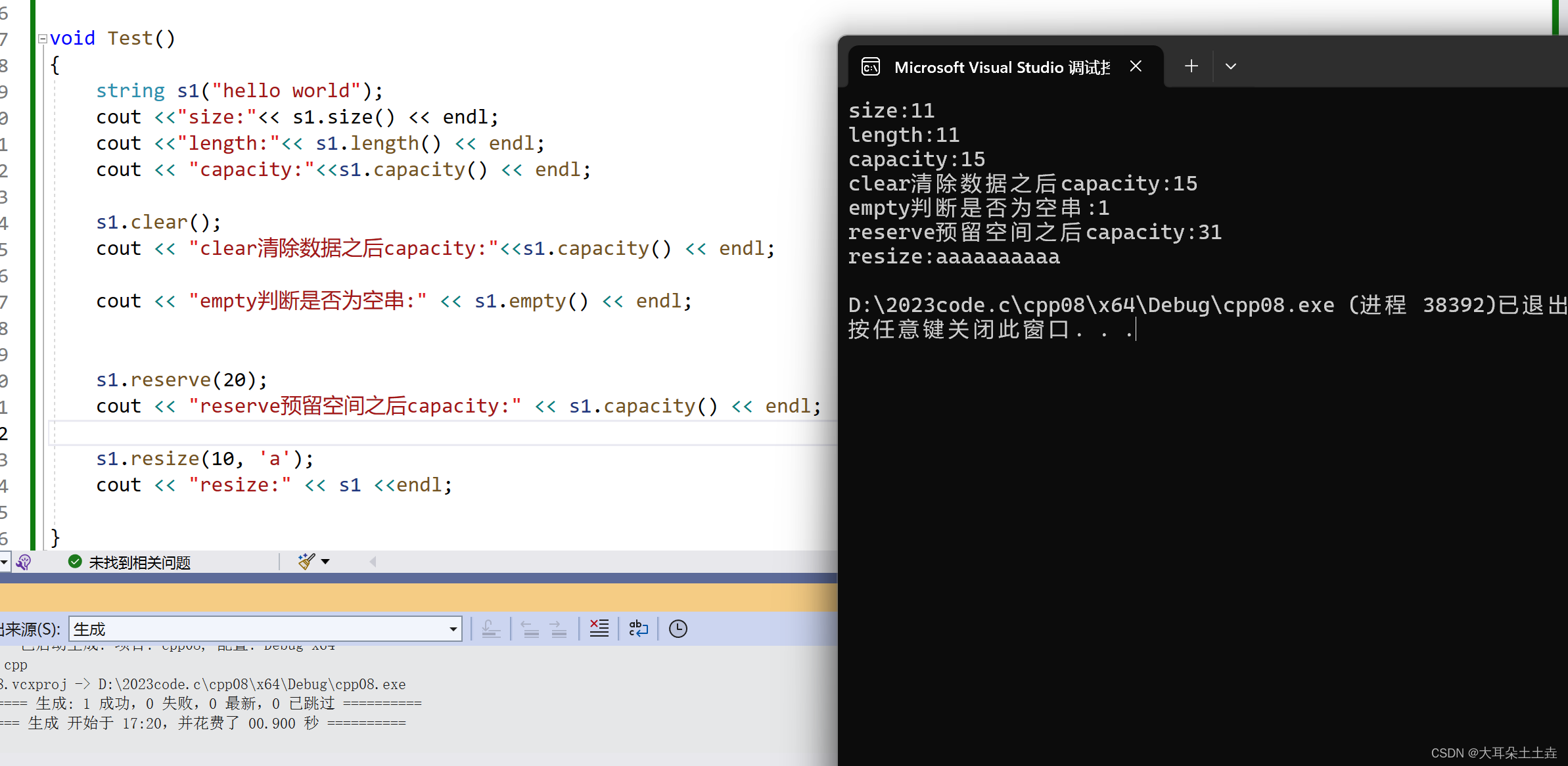
Task: Click string s1("hello world") declaration
Action: 240,91
